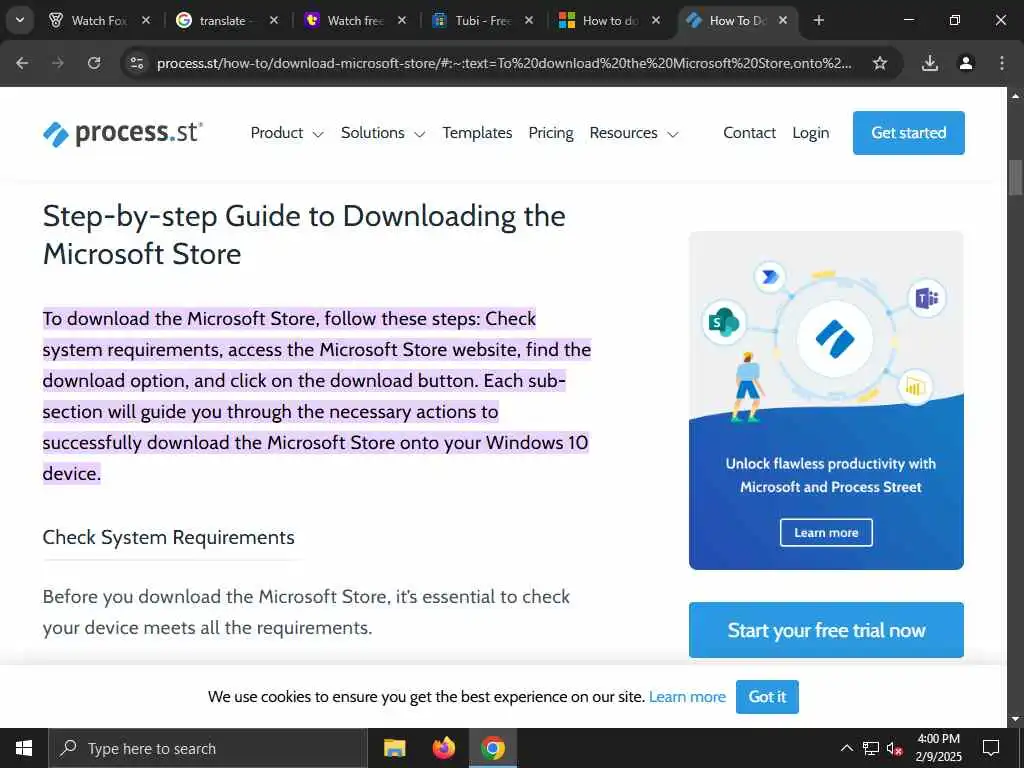This screenshot has width=1024, height=768.
Task: Bookmark this page with the star
Action: pyautogui.click(x=880, y=63)
